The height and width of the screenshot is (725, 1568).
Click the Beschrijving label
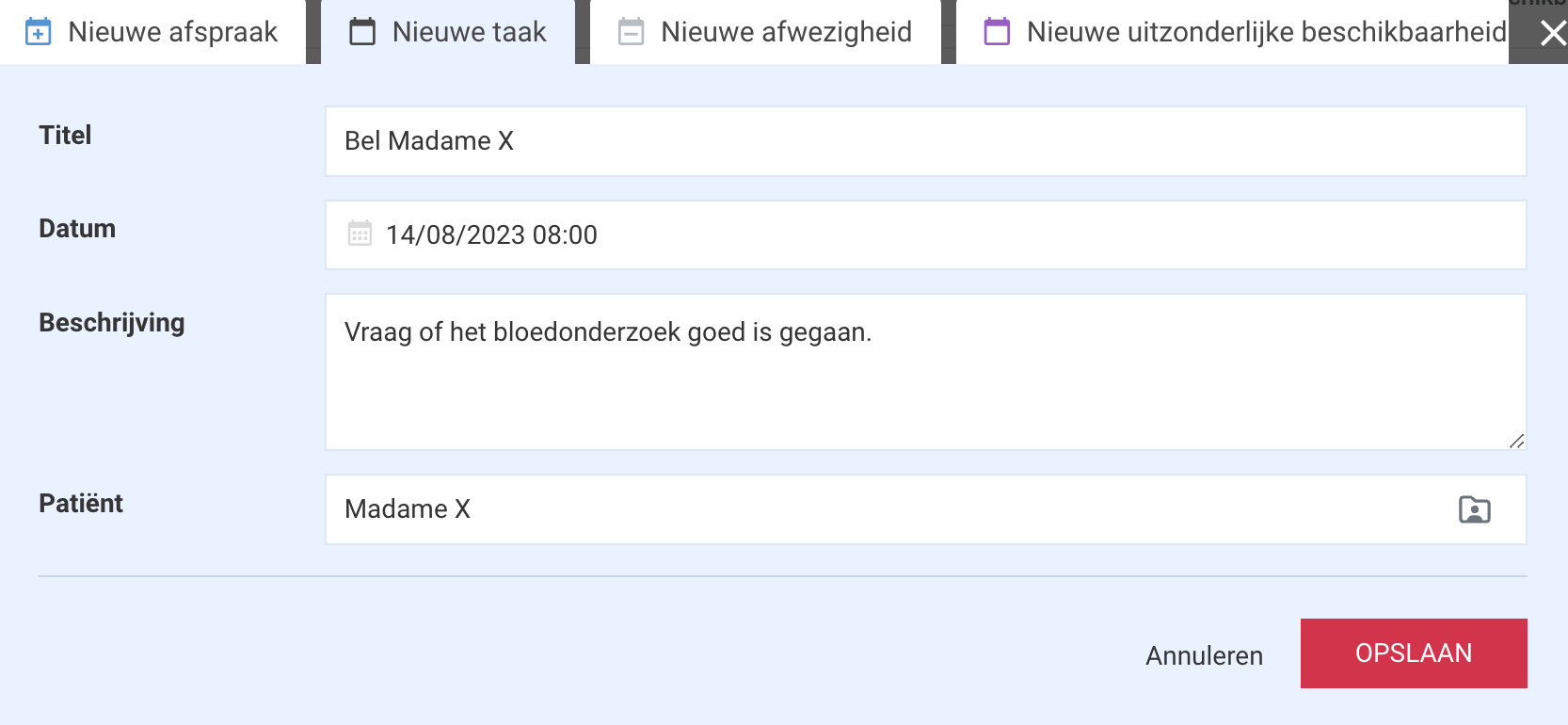[112, 323]
